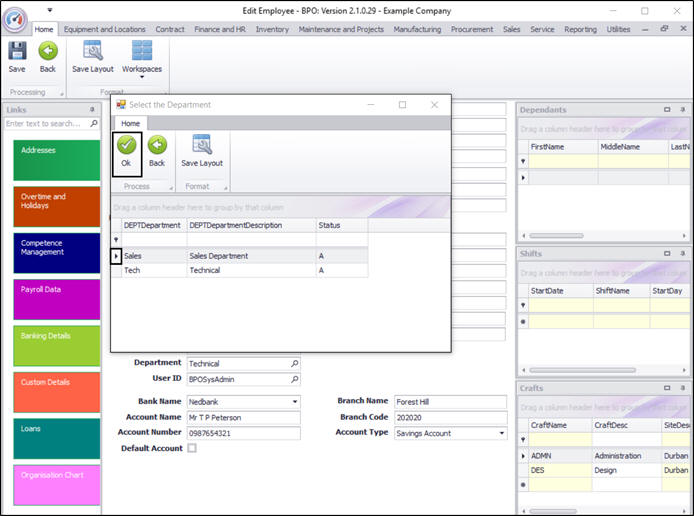Click Save Layout in department dialog
Viewport: 694px width, 516px height.
click(x=202, y=151)
